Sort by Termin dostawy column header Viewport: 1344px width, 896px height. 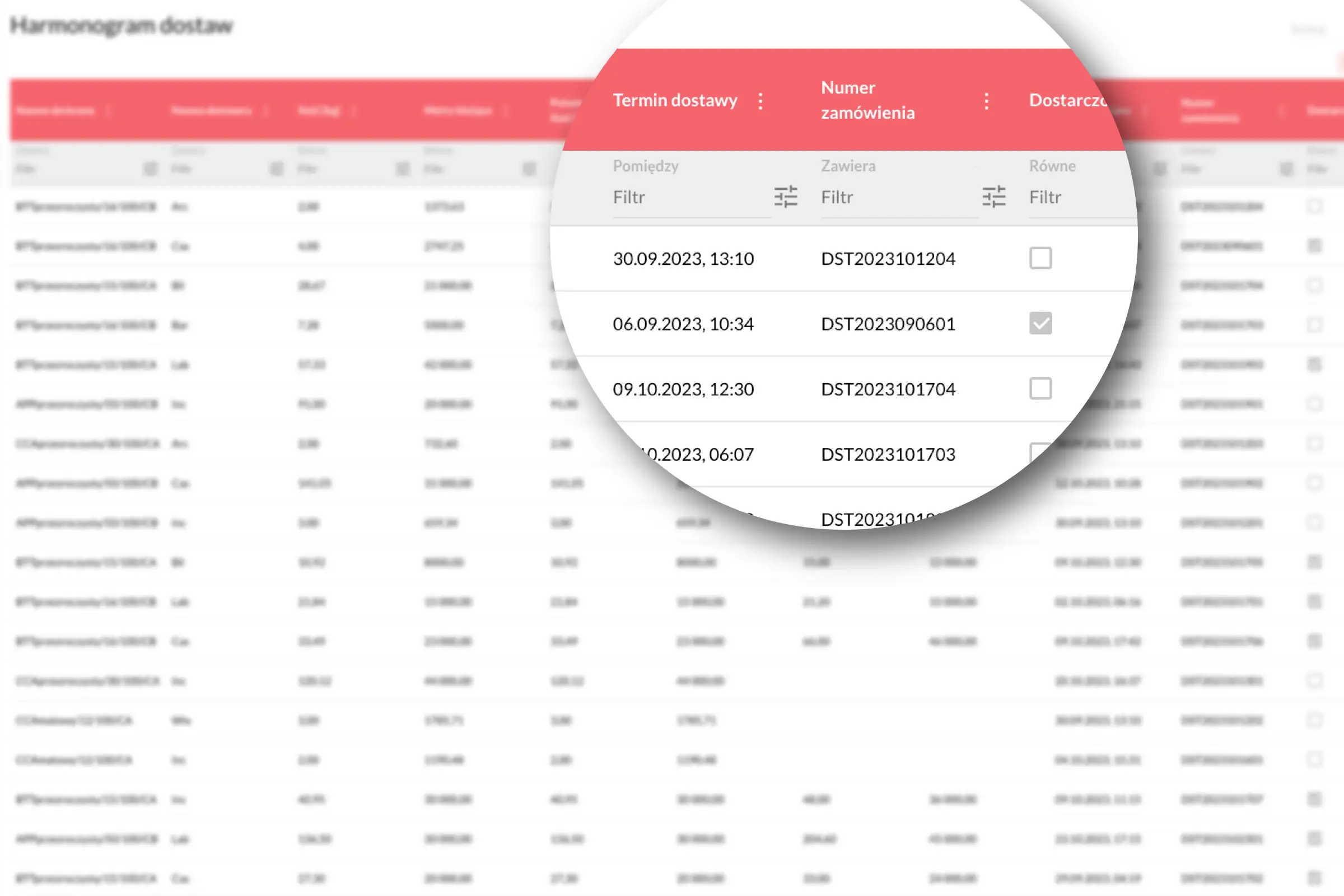[675, 101]
